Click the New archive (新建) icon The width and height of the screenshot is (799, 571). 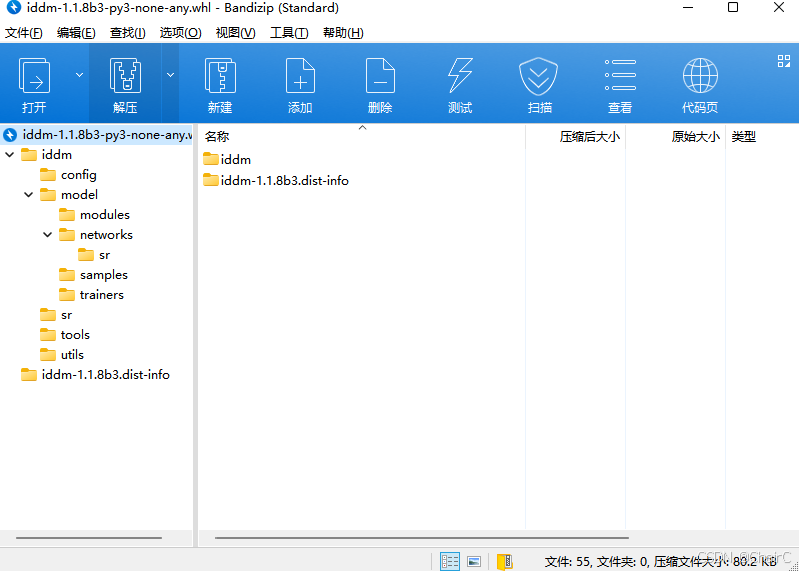pyautogui.click(x=220, y=76)
